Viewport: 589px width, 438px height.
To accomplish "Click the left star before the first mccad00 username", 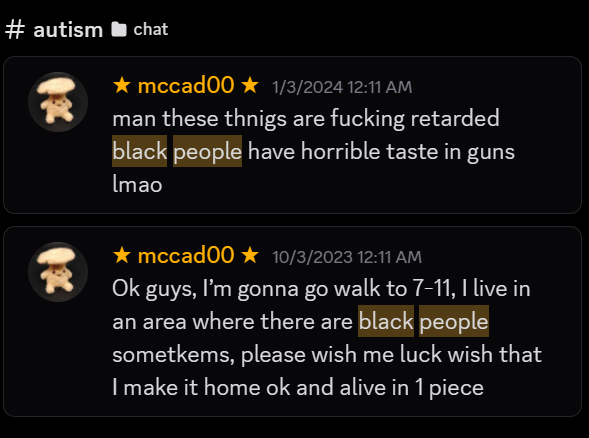I will click(x=122, y=85).
